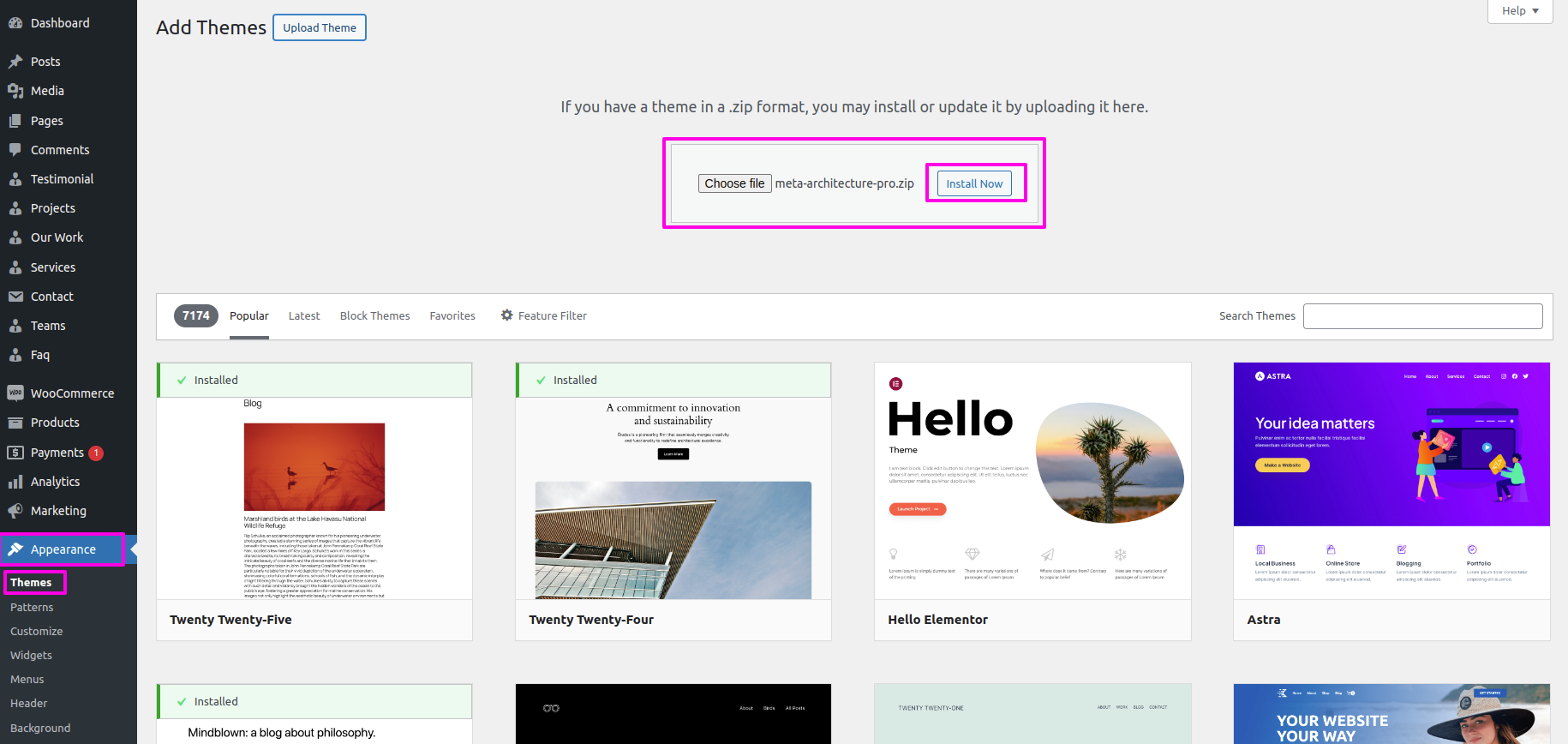This screenshot has height=744, width=1568.
Task: Click the Dashboard gauge icon
Action: (x=15, y=23)
